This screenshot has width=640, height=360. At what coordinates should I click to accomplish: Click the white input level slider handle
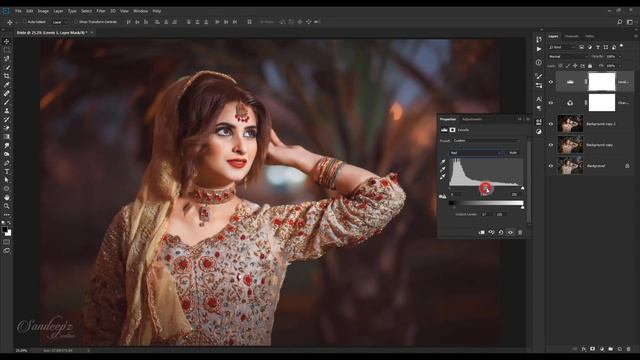(522, 188)
